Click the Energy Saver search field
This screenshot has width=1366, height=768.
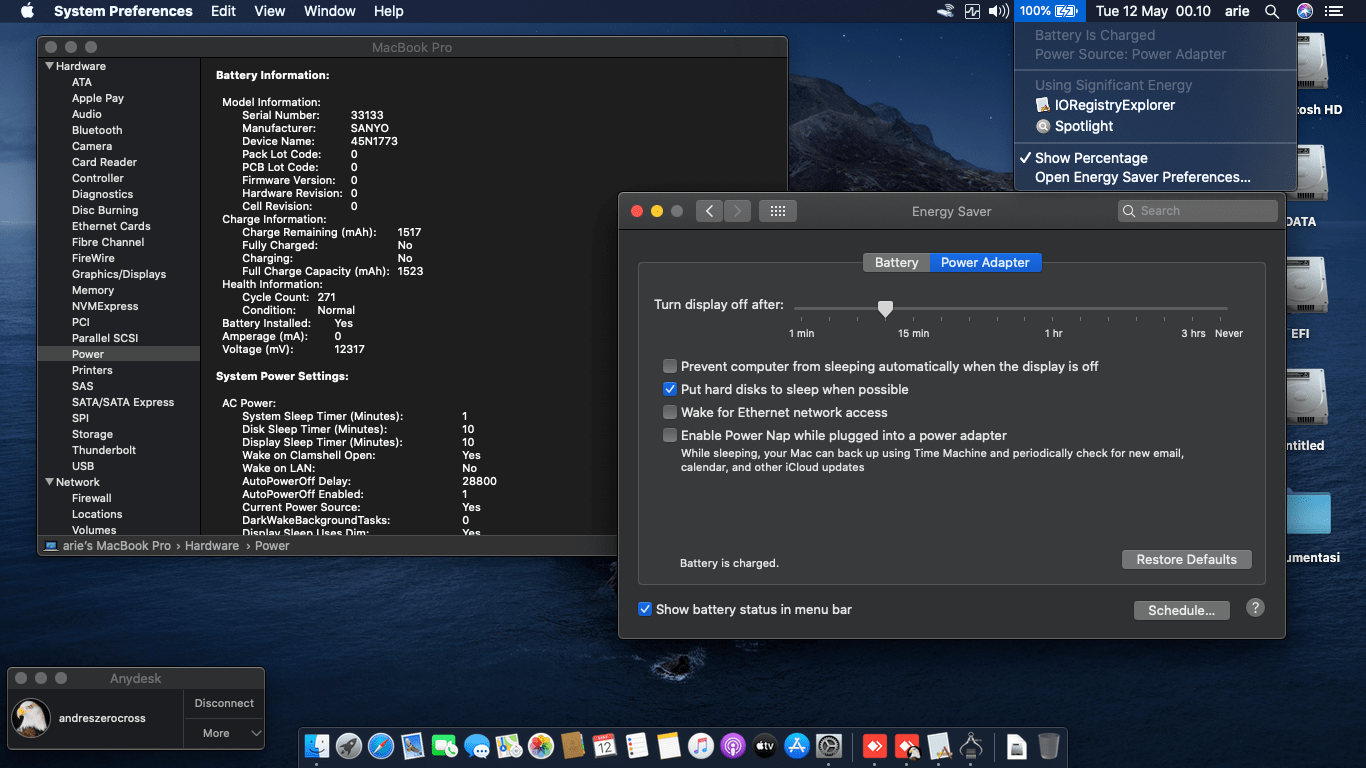click(x=1198, y=211)
